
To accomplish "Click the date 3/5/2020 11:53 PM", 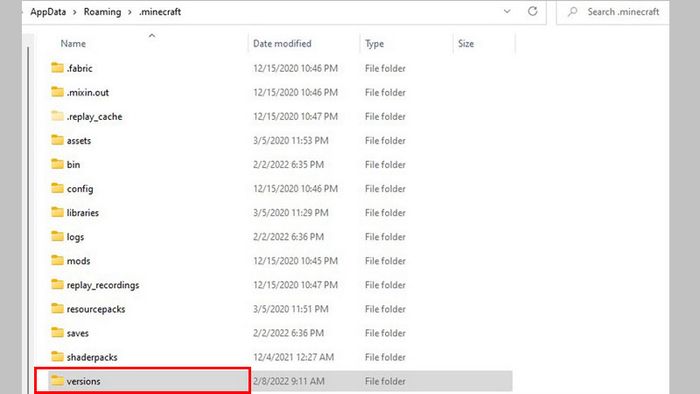I will coord(291,141).
